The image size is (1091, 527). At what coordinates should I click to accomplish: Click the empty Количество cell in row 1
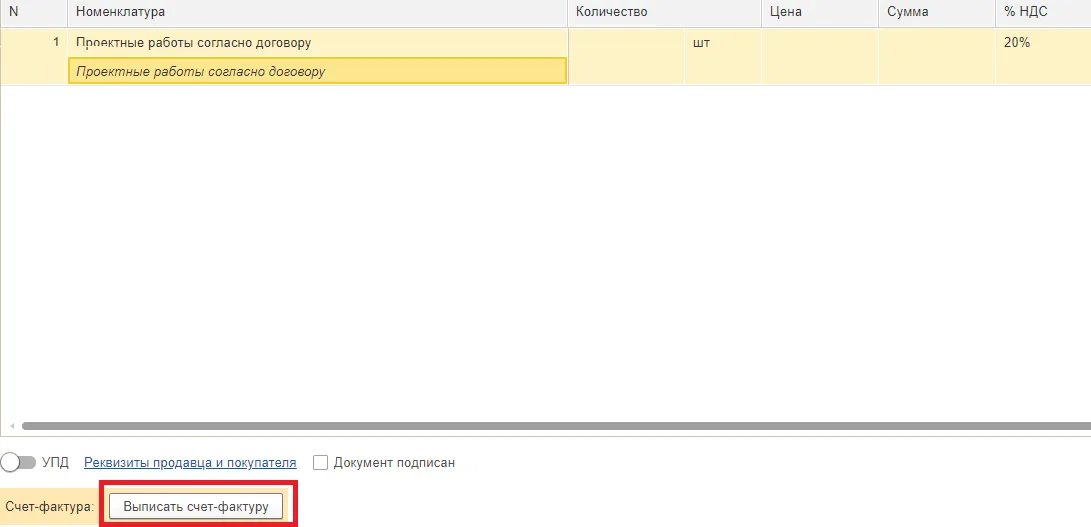[x=626, y=56]
